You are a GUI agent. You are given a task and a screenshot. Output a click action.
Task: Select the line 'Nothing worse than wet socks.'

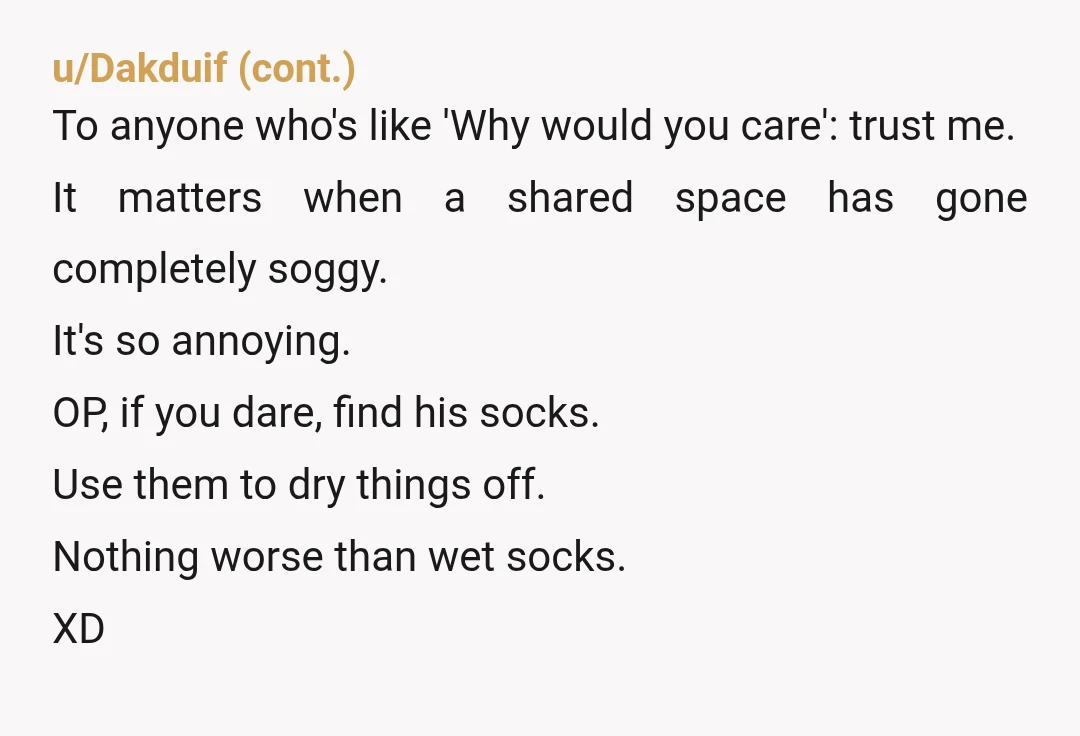pos(339,556)
